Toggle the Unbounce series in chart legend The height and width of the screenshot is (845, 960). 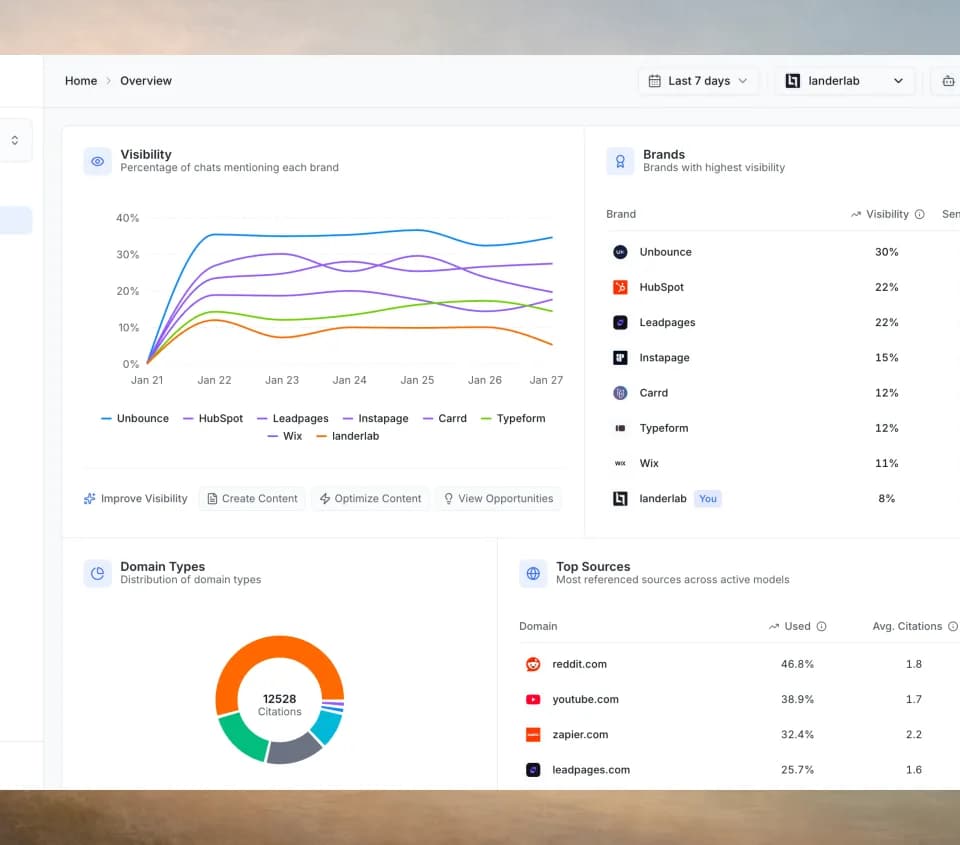135,418
